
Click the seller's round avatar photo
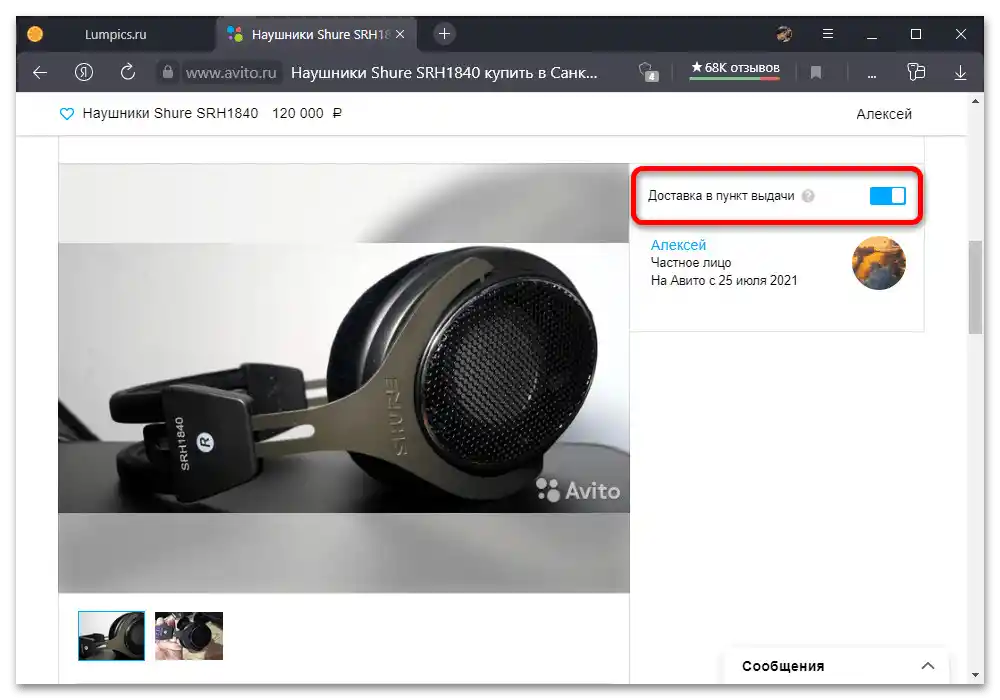(878, 263)
